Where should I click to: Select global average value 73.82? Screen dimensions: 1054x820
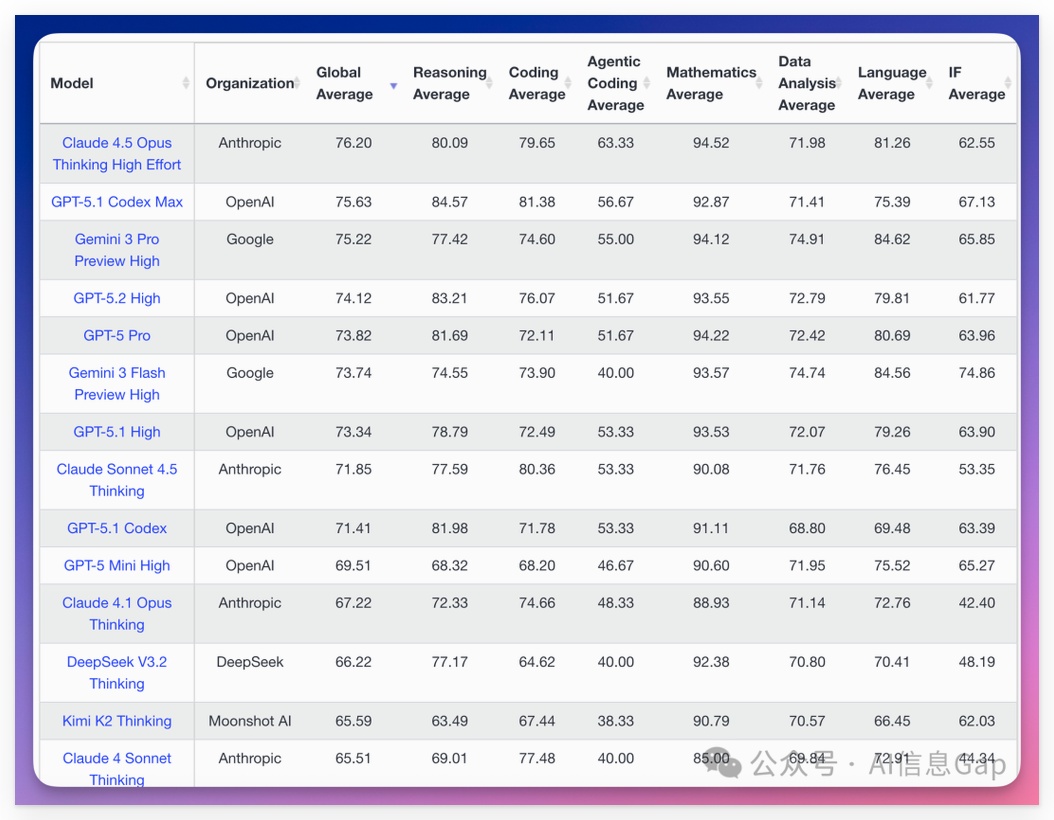click(354, 335)
